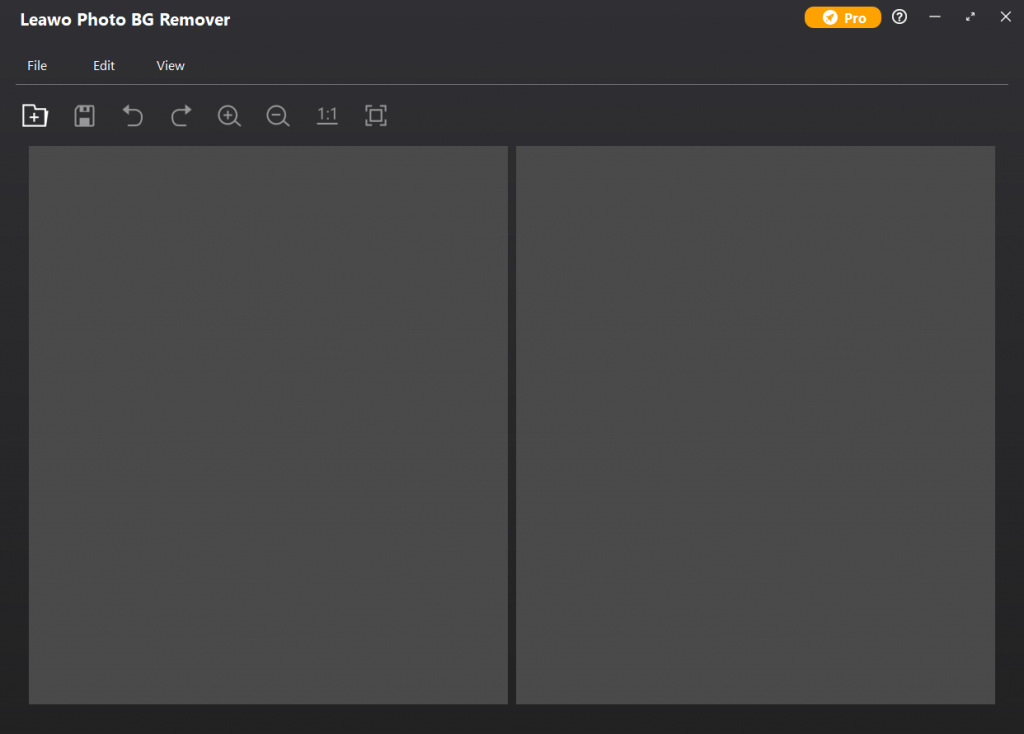Minimize the application window

pos(934,17)
